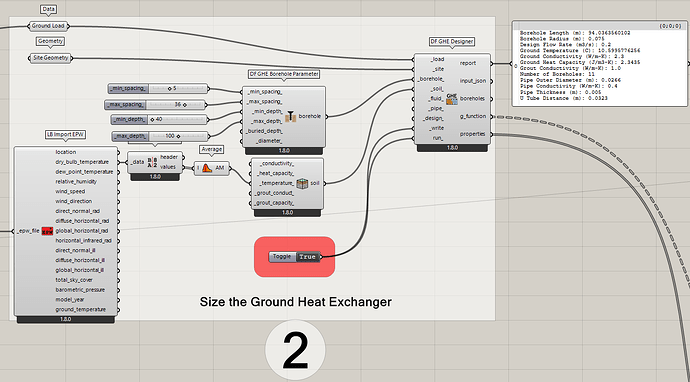The height and width of the screenshot is (382, 690).
Task: Click the DF GHE Designer title label
Action: (451, 42)
